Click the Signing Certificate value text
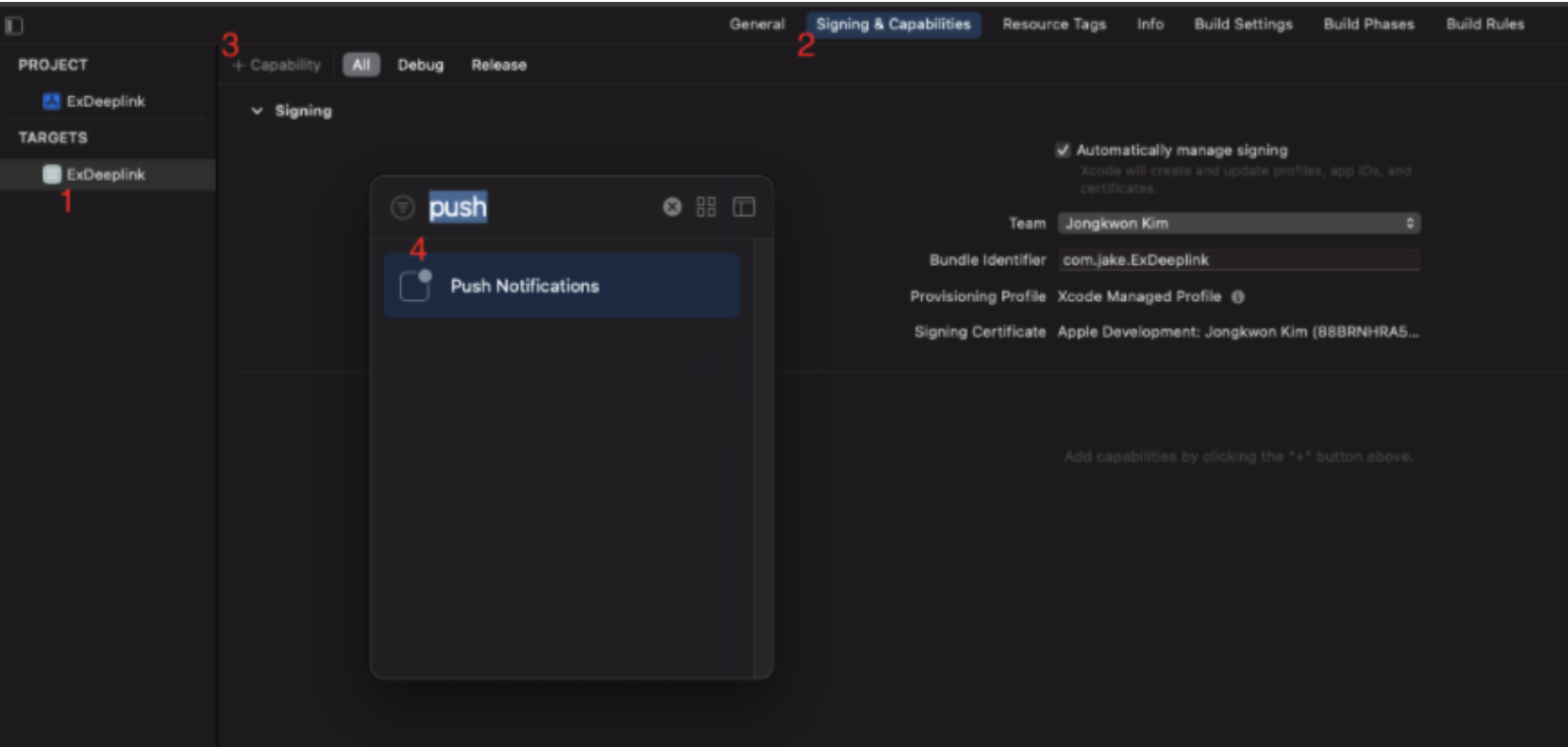Viewport: 1568px width, 747px height. click(x=1238, y=332)
